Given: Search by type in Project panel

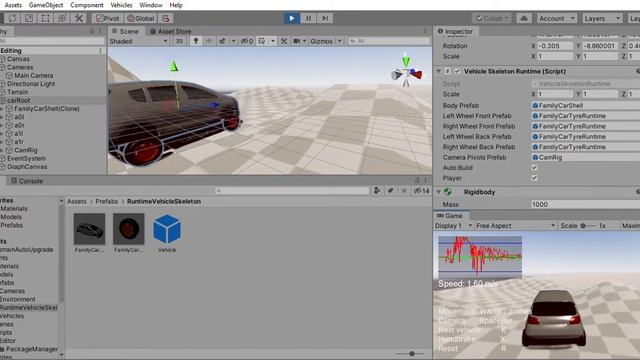Looking at the screenshot, I should tap(377, 191).
